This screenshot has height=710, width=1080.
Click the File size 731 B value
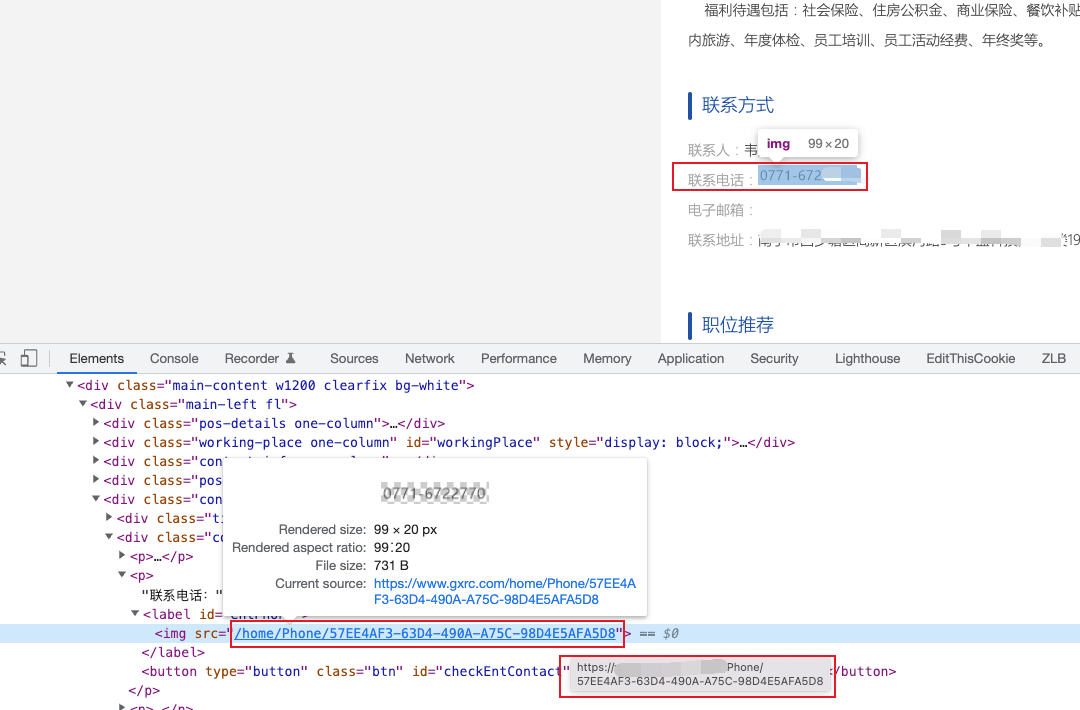tap(391, 565)
